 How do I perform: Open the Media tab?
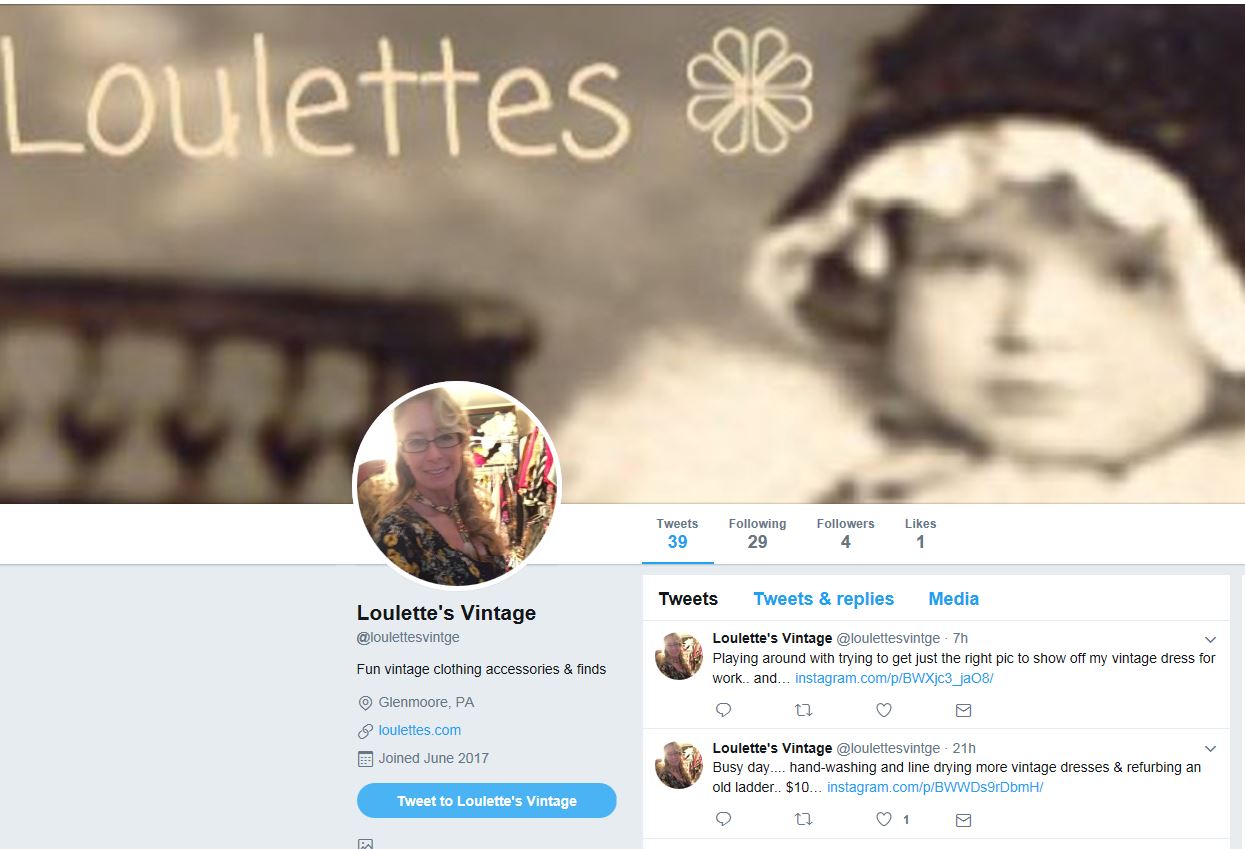click(953, 599)
